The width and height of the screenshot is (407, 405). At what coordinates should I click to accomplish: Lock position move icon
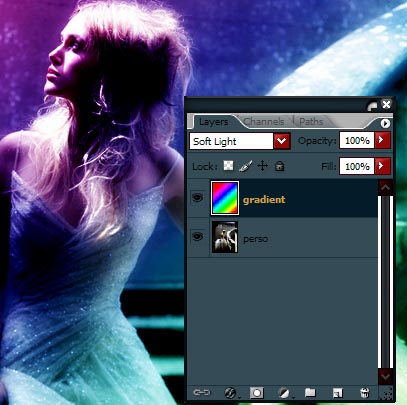pyautogui.click(x=263, y=166)
